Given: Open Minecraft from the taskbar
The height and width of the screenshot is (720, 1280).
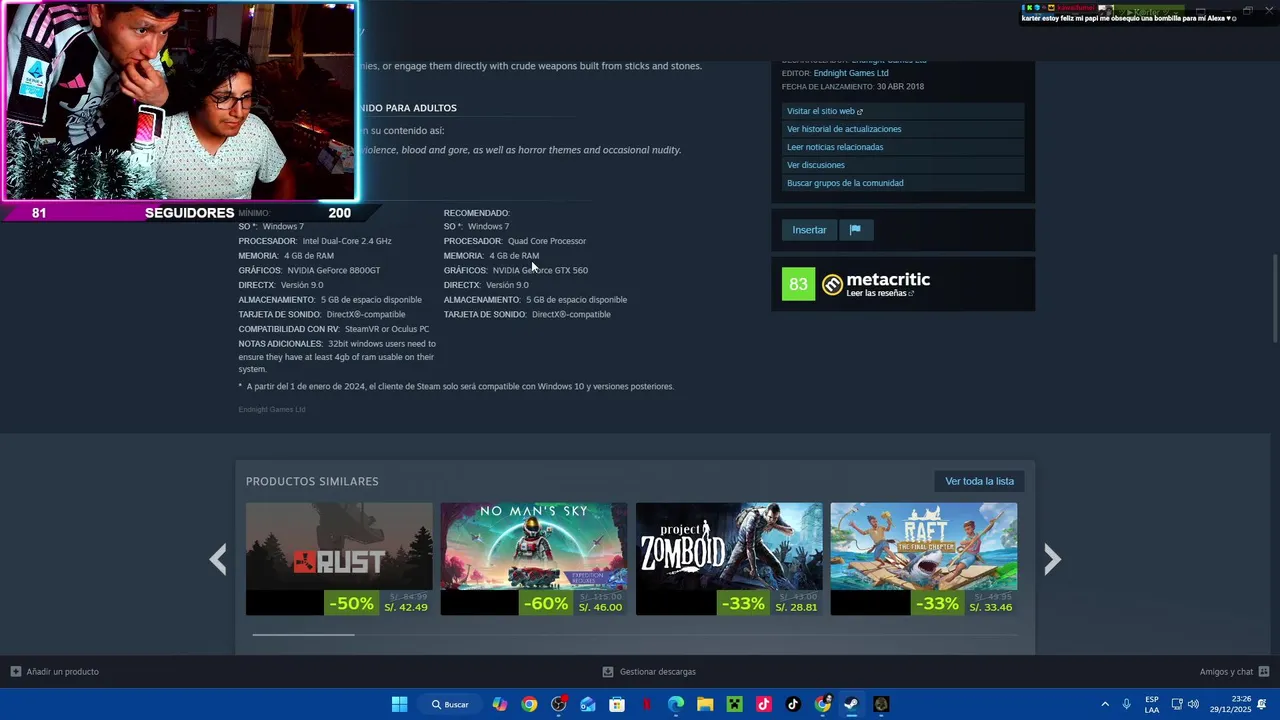Looking at the screenshot, I should coord(735,704).
